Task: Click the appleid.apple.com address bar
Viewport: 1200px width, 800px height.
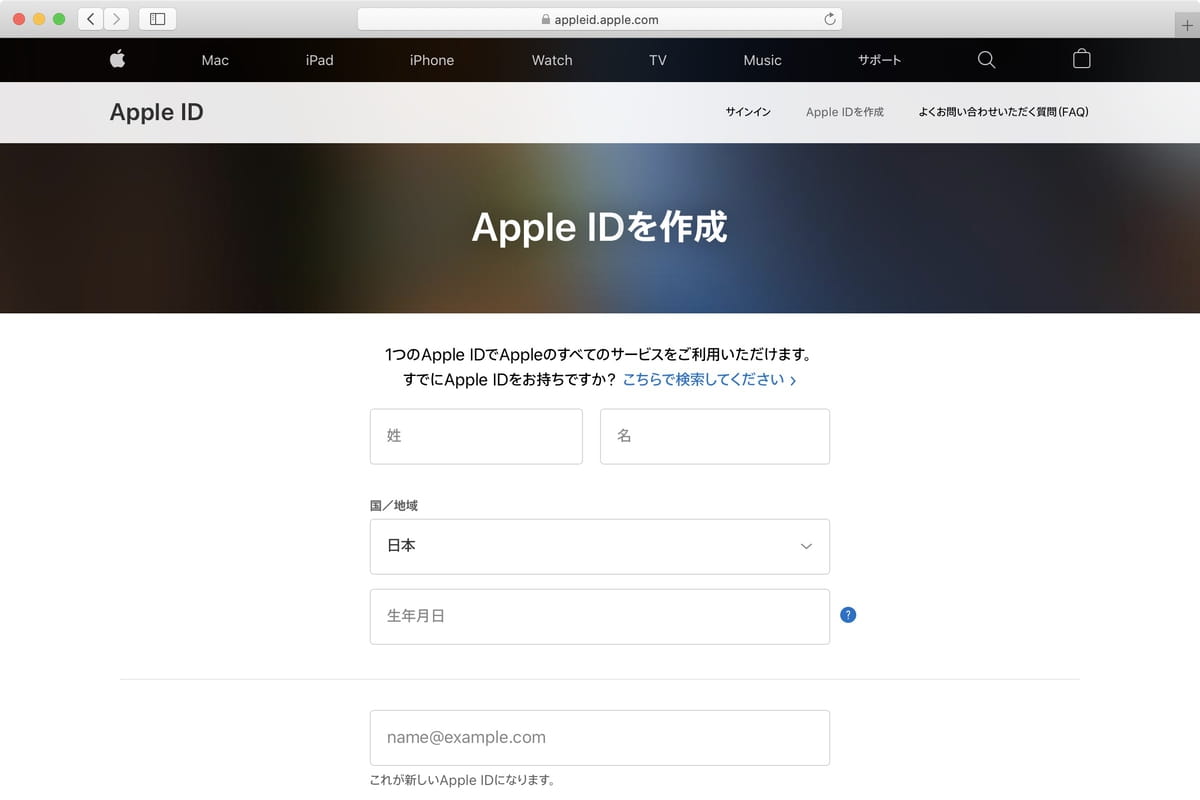Action: [x=599, y=19]
